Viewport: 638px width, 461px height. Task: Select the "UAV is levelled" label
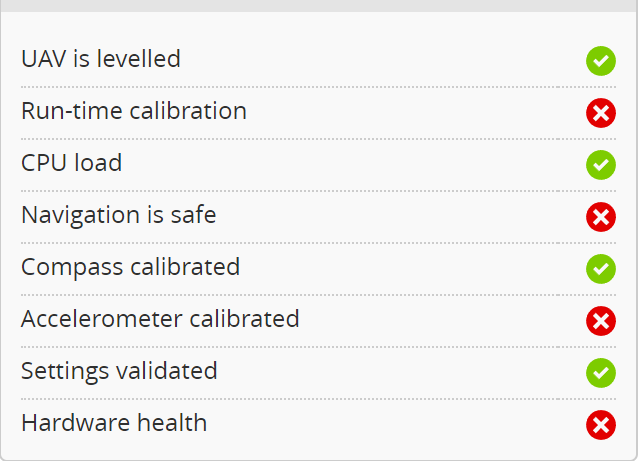pos(101,59)
